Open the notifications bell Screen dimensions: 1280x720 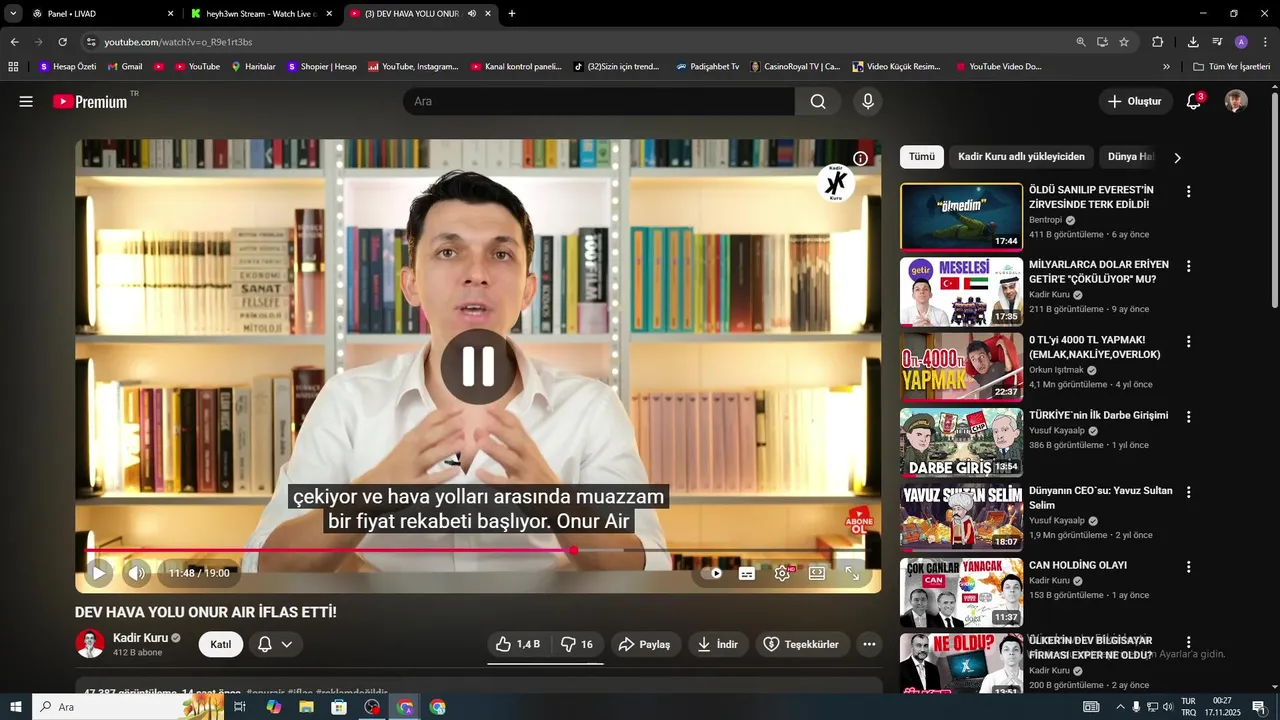pos(1193,101)
